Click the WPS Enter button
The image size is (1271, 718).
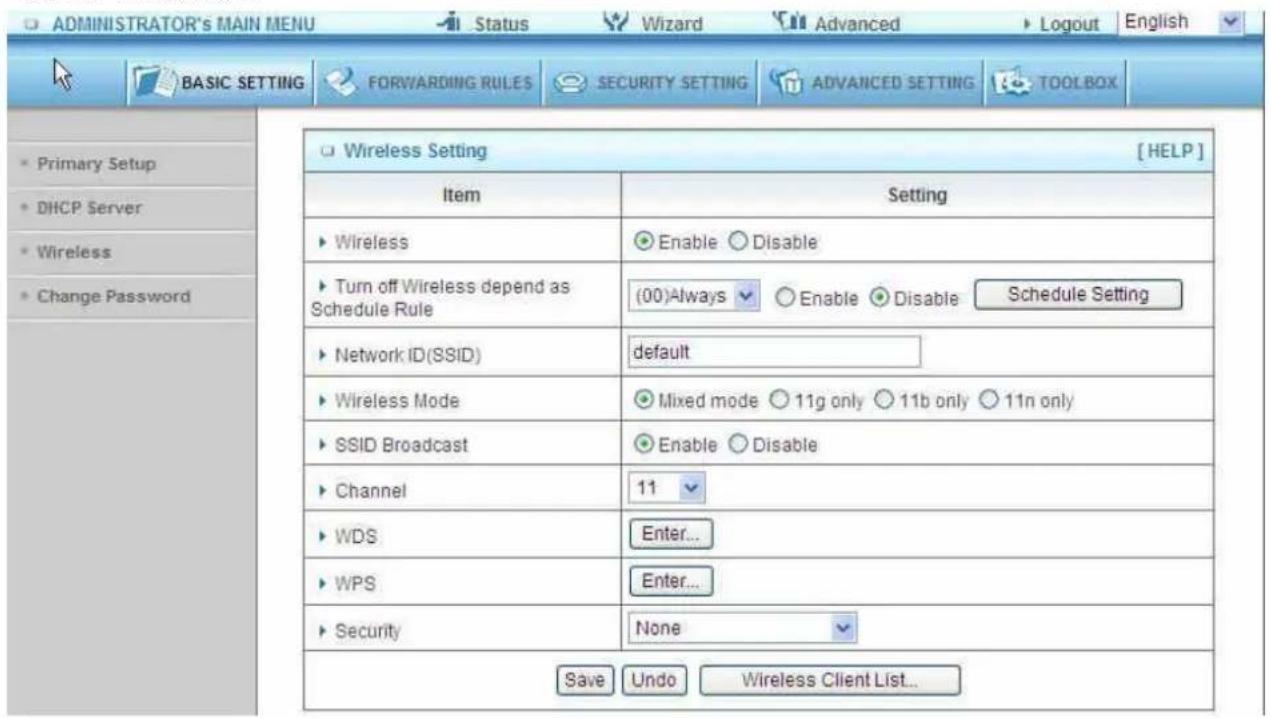[671, 580]
